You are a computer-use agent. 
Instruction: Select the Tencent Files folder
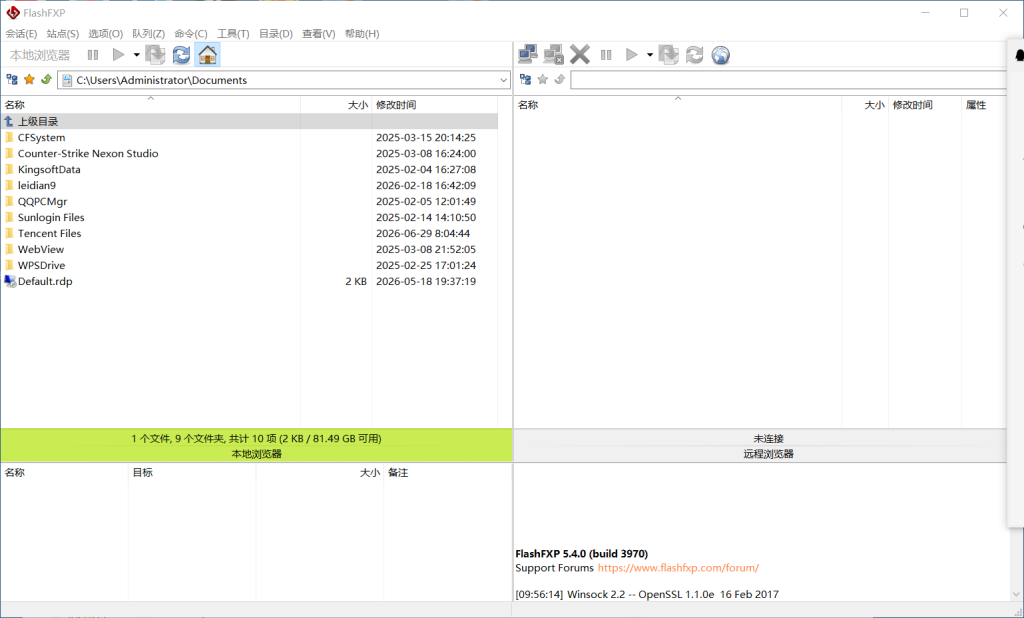point(249,233)
